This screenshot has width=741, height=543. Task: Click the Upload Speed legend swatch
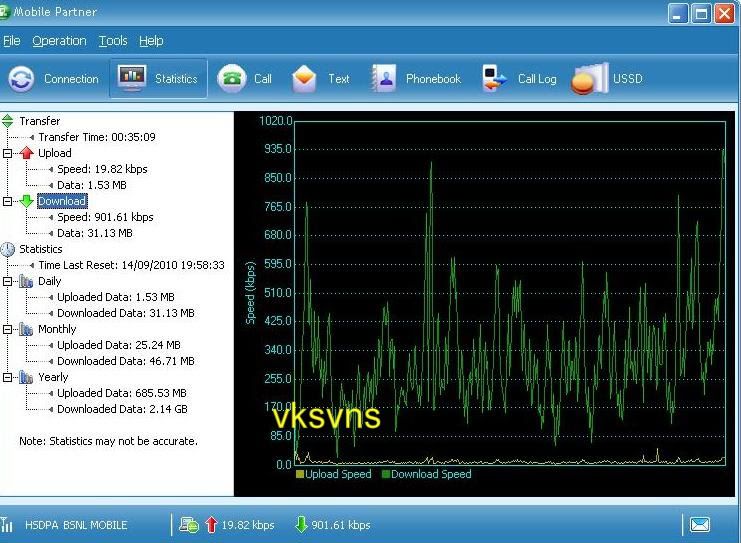tap(300, 474)
